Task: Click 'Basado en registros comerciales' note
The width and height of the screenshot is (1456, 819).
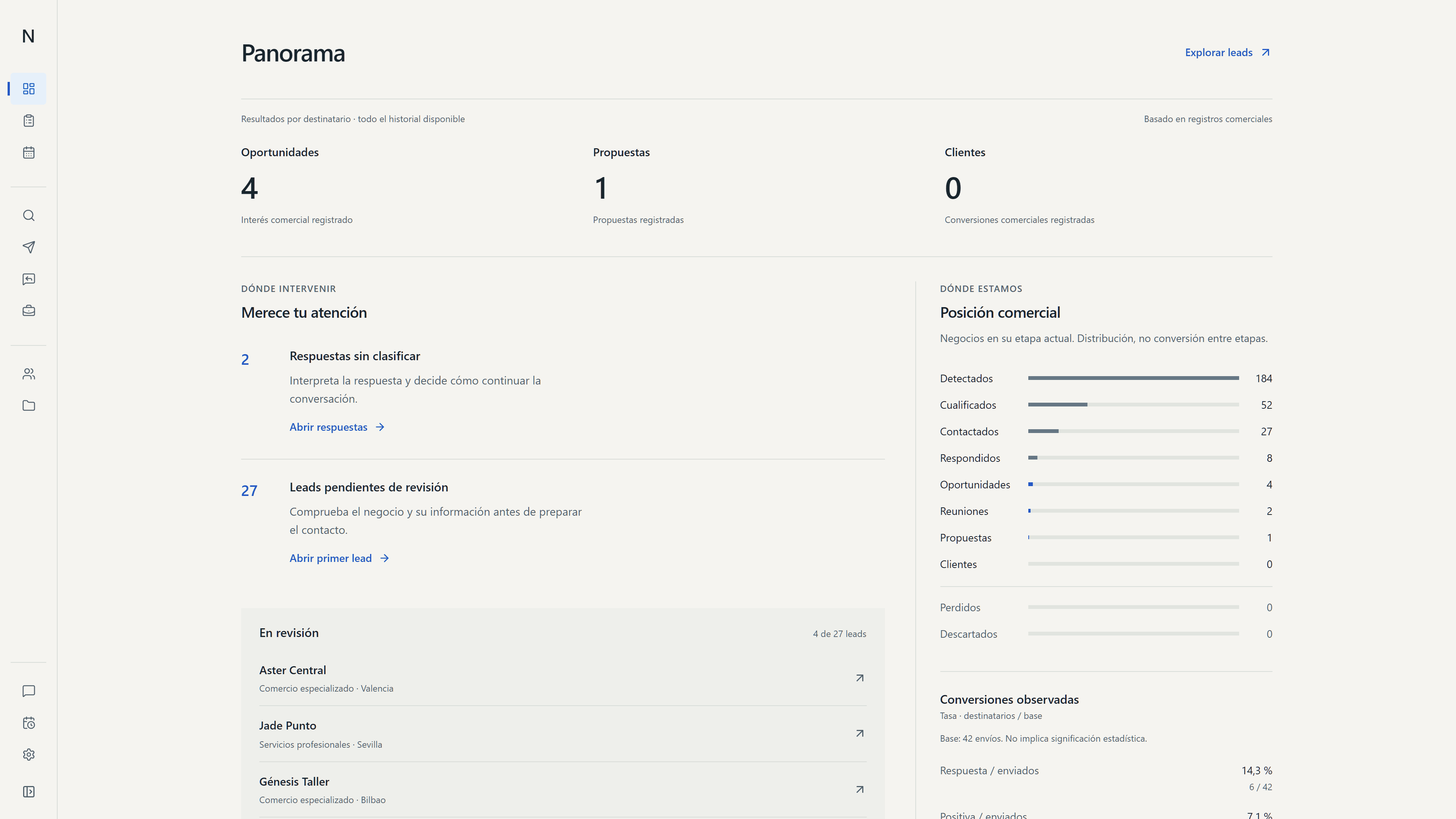Action: (1208, 119)
